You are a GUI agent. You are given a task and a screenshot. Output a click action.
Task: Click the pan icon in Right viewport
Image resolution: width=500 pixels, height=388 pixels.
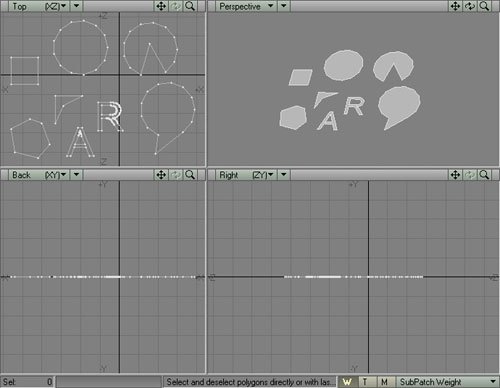tap(455, 175)
